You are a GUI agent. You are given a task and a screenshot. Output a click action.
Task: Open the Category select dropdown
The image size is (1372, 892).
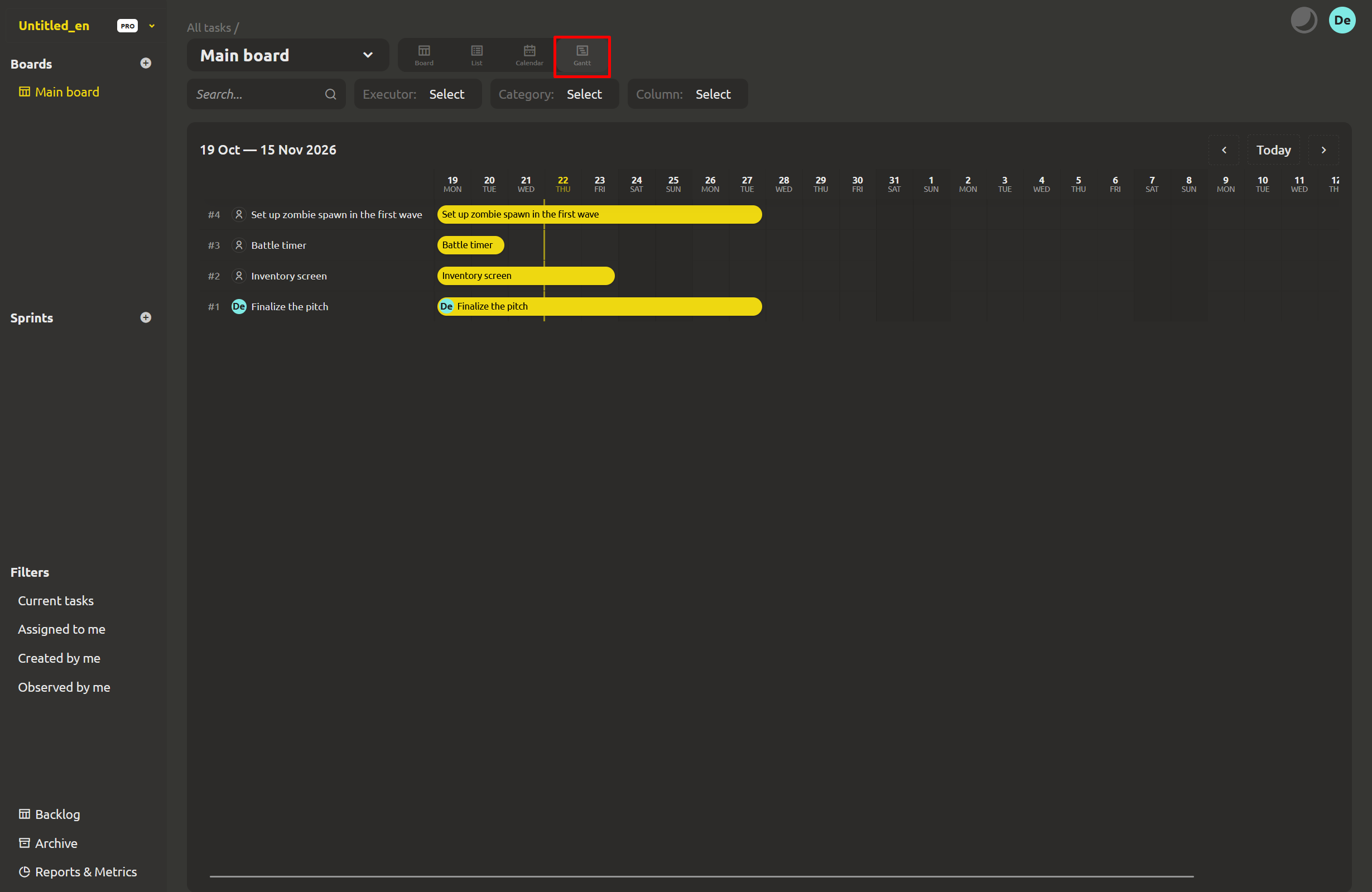click(x=555, y=94)
